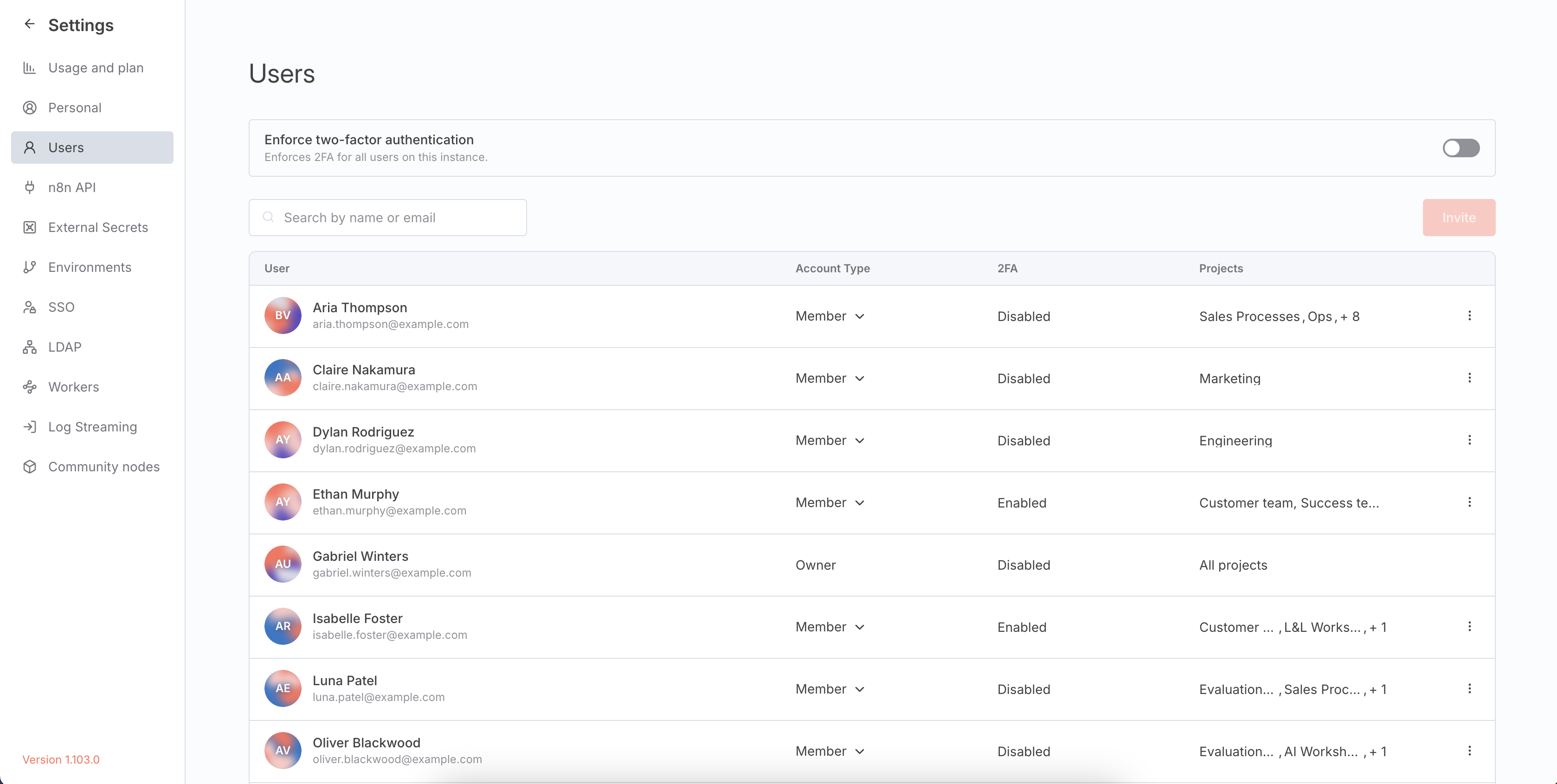Image resolution: width=1557 pixels, height=784 pixels.
Task: Click the Version 1.103.0 link
Action: point(60,759)
